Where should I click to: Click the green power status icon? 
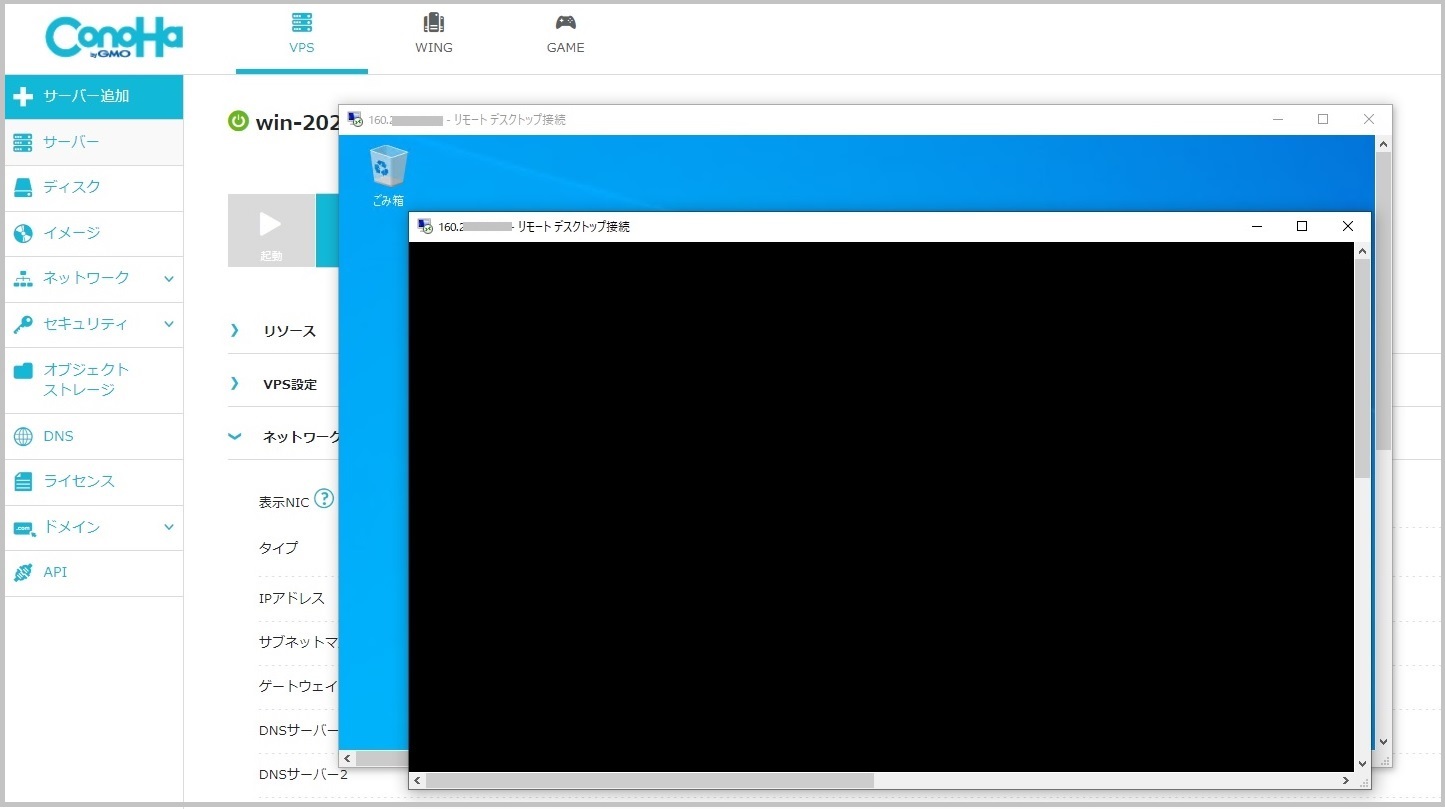pyautogui.click(x=238, y=122)
